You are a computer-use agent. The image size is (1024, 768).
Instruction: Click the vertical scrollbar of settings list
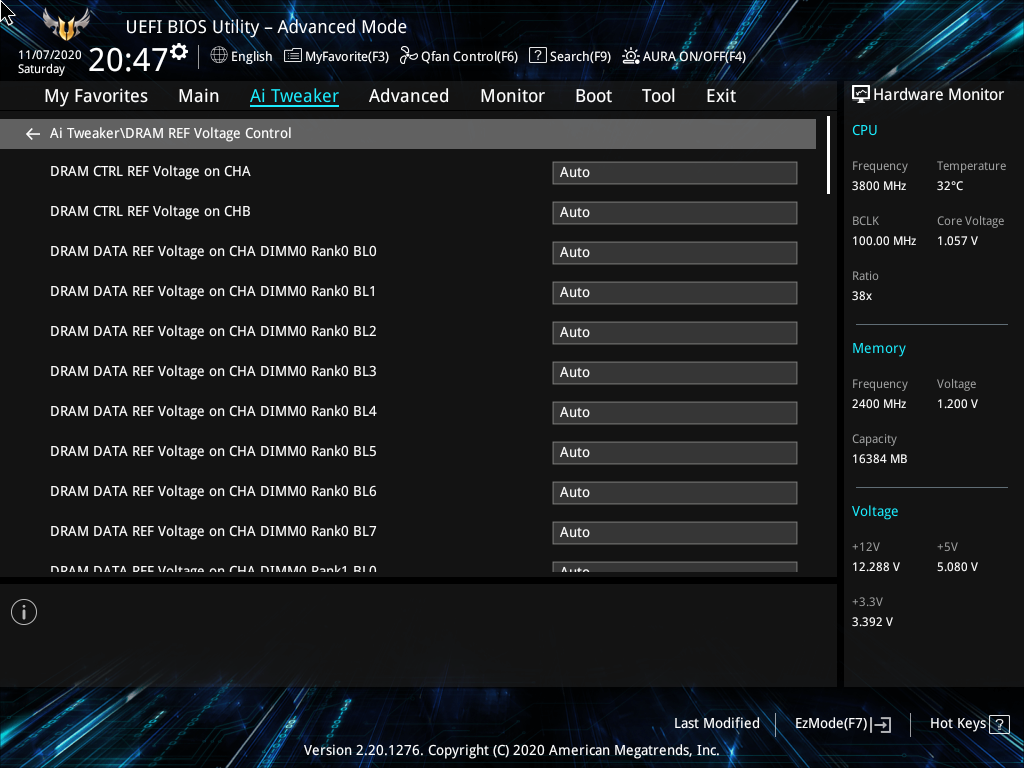[828, 155]
